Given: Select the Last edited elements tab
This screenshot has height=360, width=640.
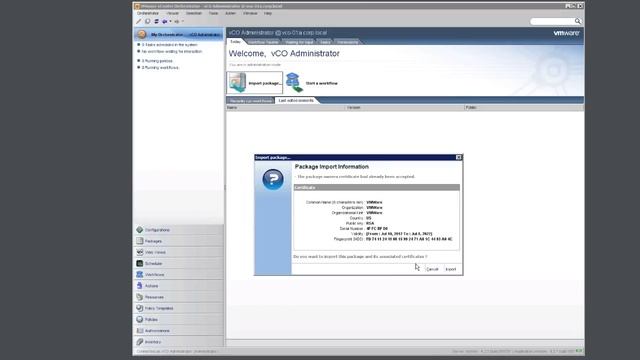Looking at the screenshot, I should (x=296, y=100).
